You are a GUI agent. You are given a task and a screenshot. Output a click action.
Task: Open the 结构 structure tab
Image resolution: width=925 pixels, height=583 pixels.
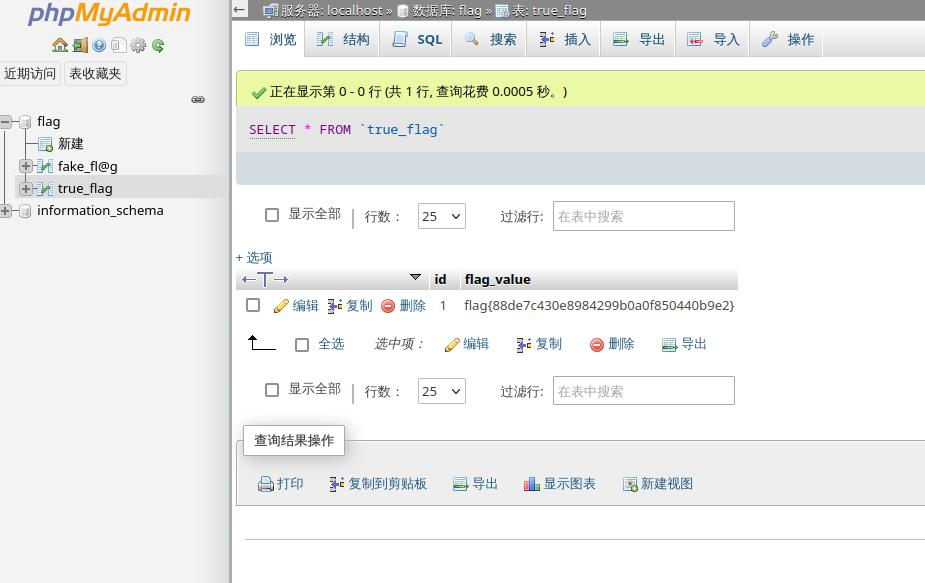click(343, 39)
